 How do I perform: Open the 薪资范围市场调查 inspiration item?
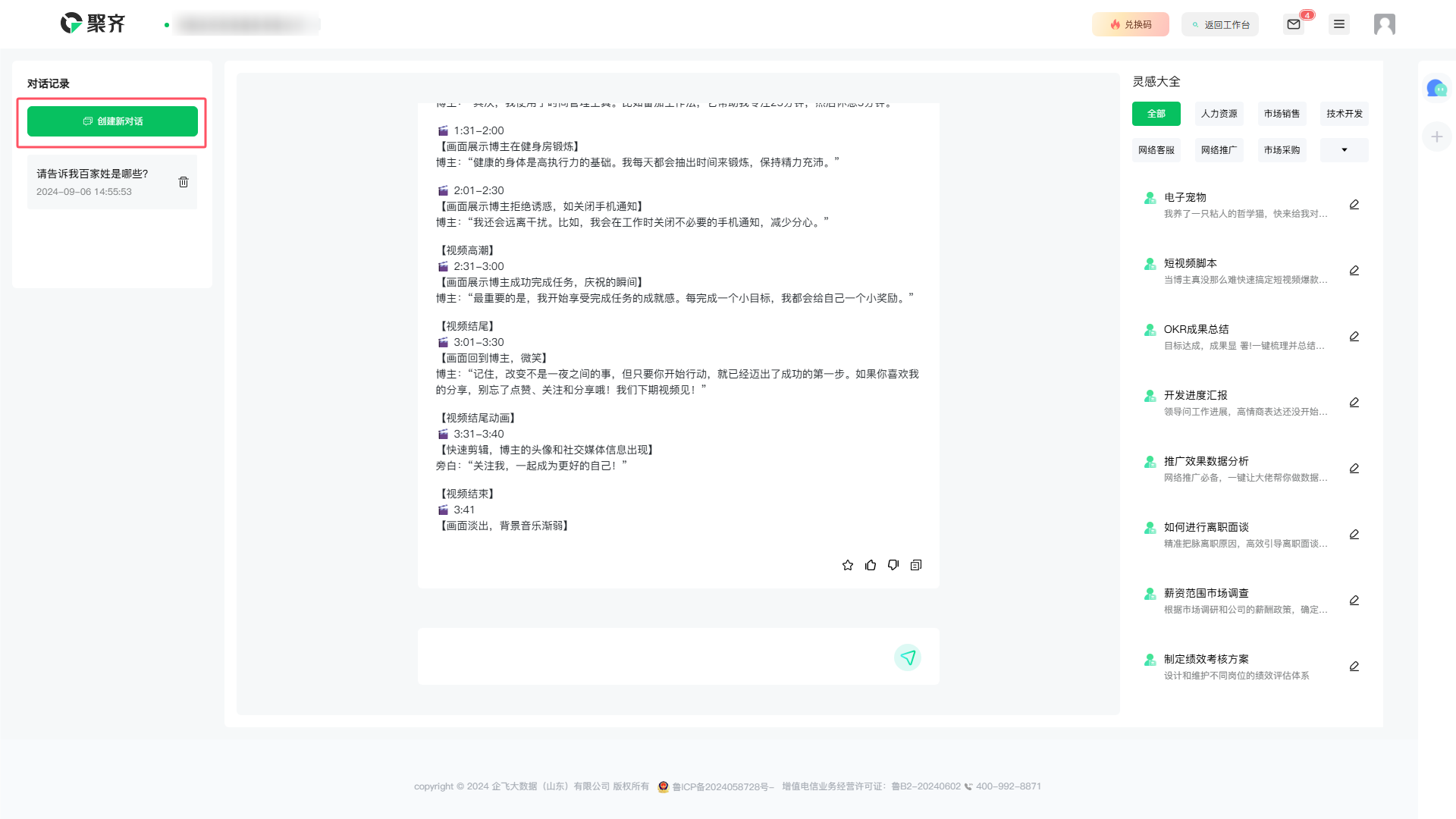pos(1251,601)
